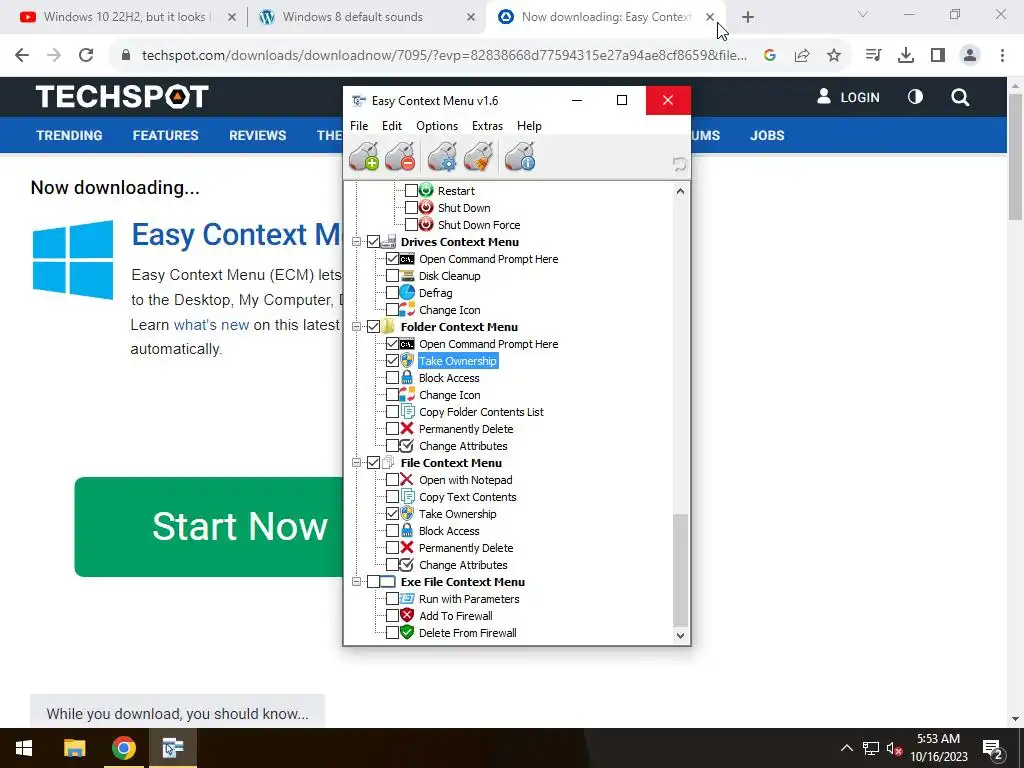Click the Shut Down Force red icon

[426, 225]
